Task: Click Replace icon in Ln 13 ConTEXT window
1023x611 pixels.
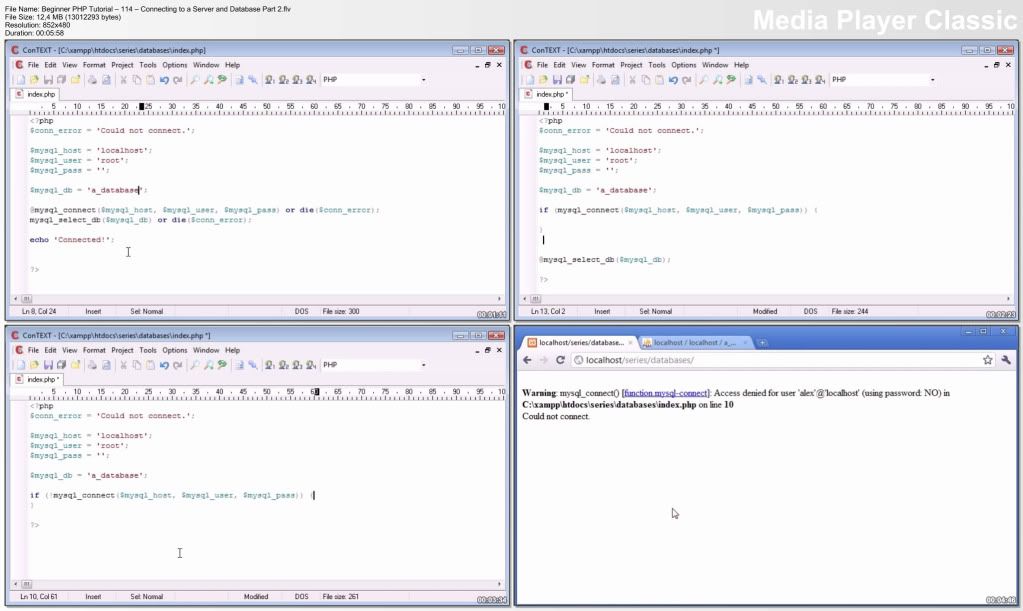Action: point(717,80)
